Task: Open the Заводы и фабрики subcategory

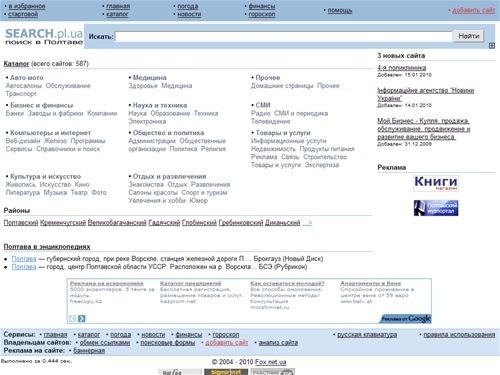Action: click(x=55, y=113)
